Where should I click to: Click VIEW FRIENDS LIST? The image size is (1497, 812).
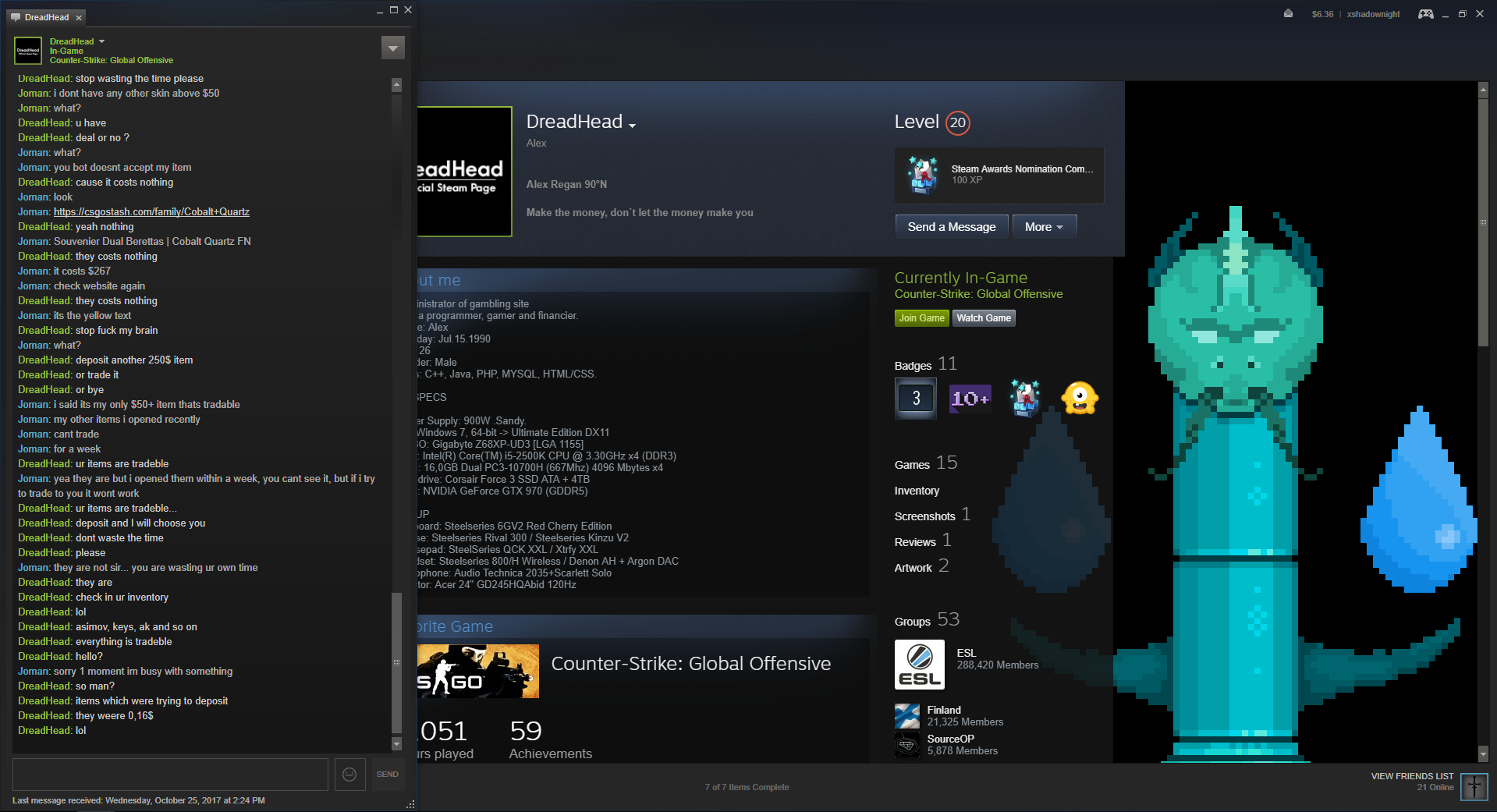coord(1412,776)
